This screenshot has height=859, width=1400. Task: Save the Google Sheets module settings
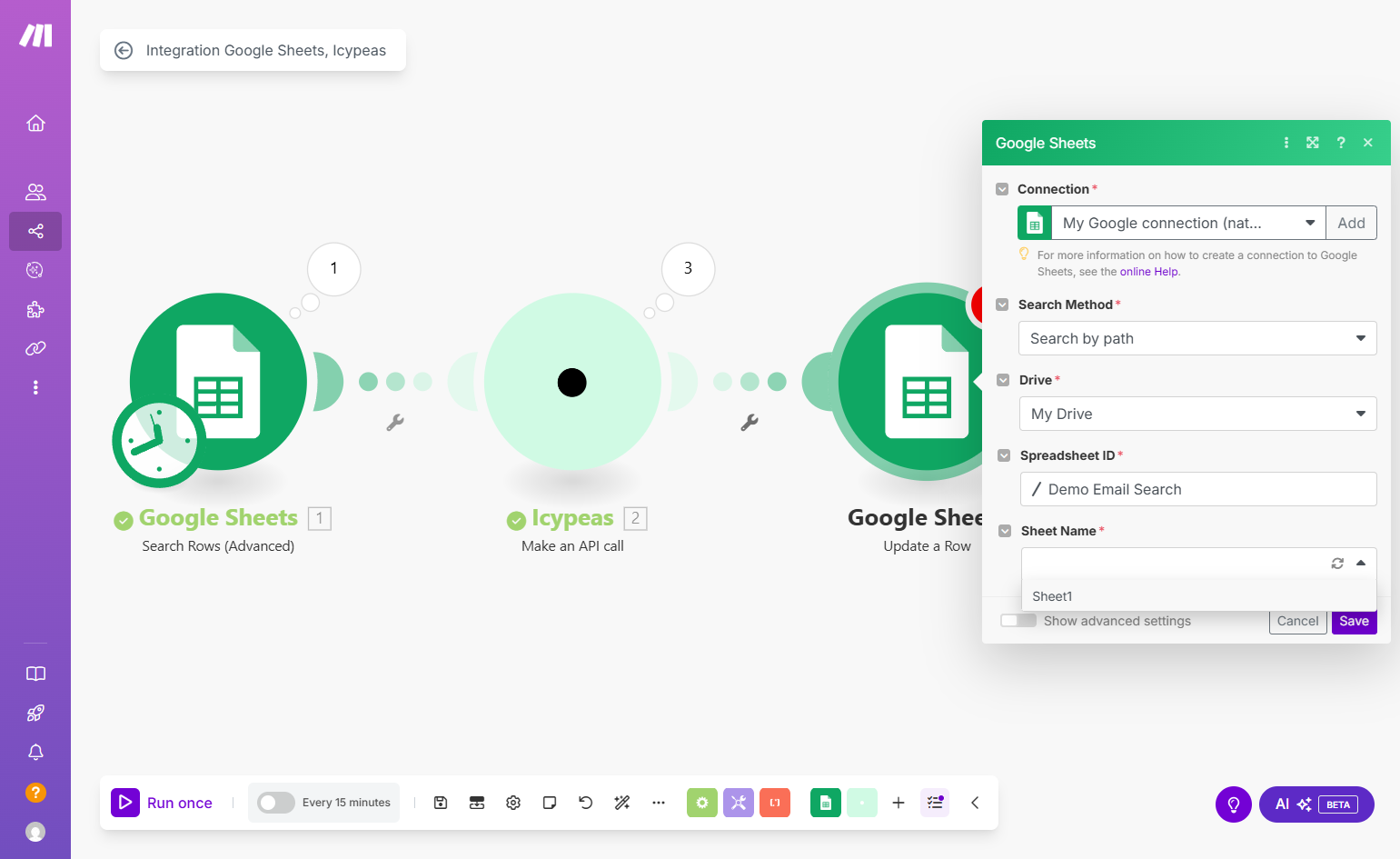point(1354,622)
